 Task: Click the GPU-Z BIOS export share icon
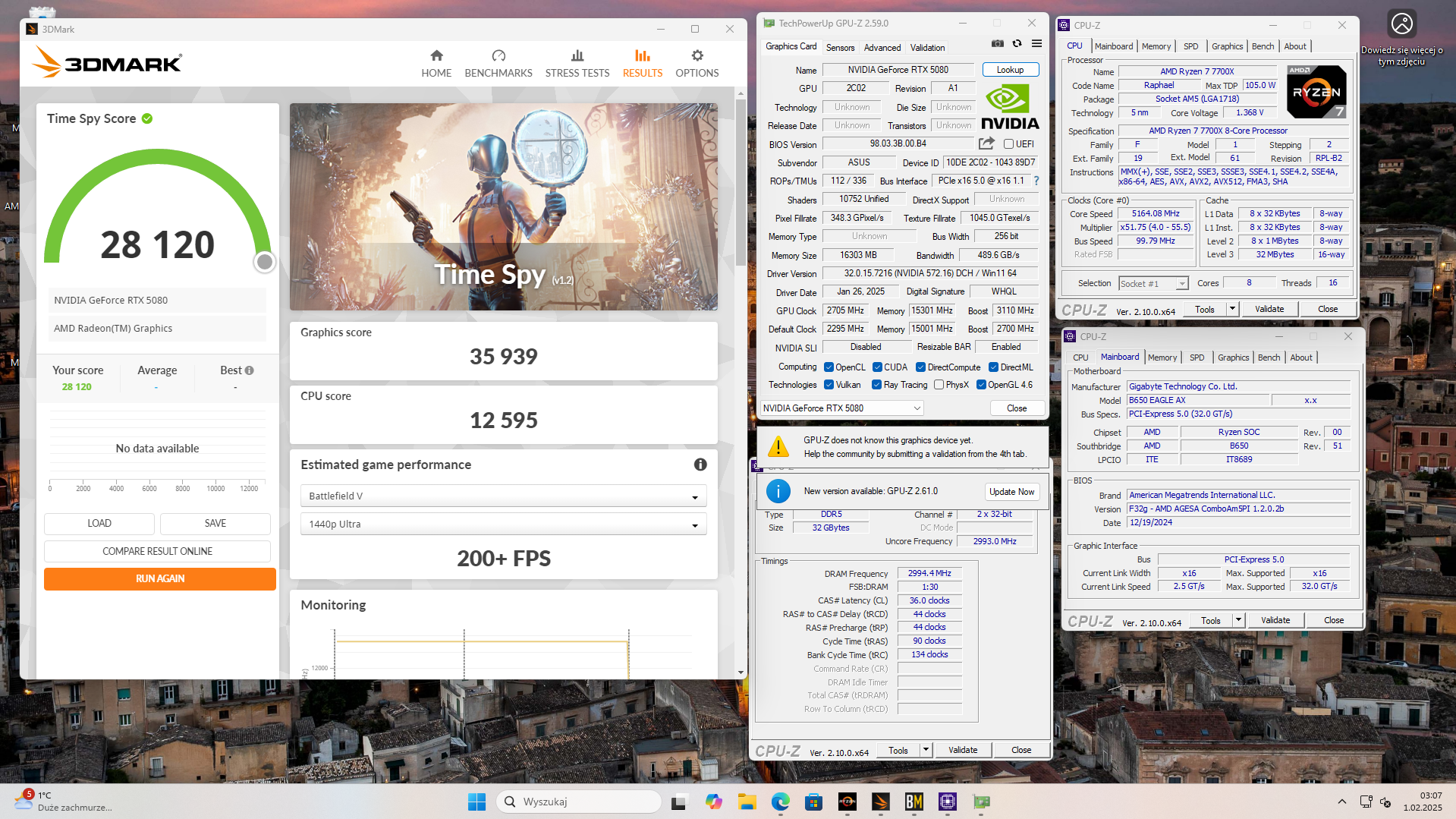(x=986, y=143)
